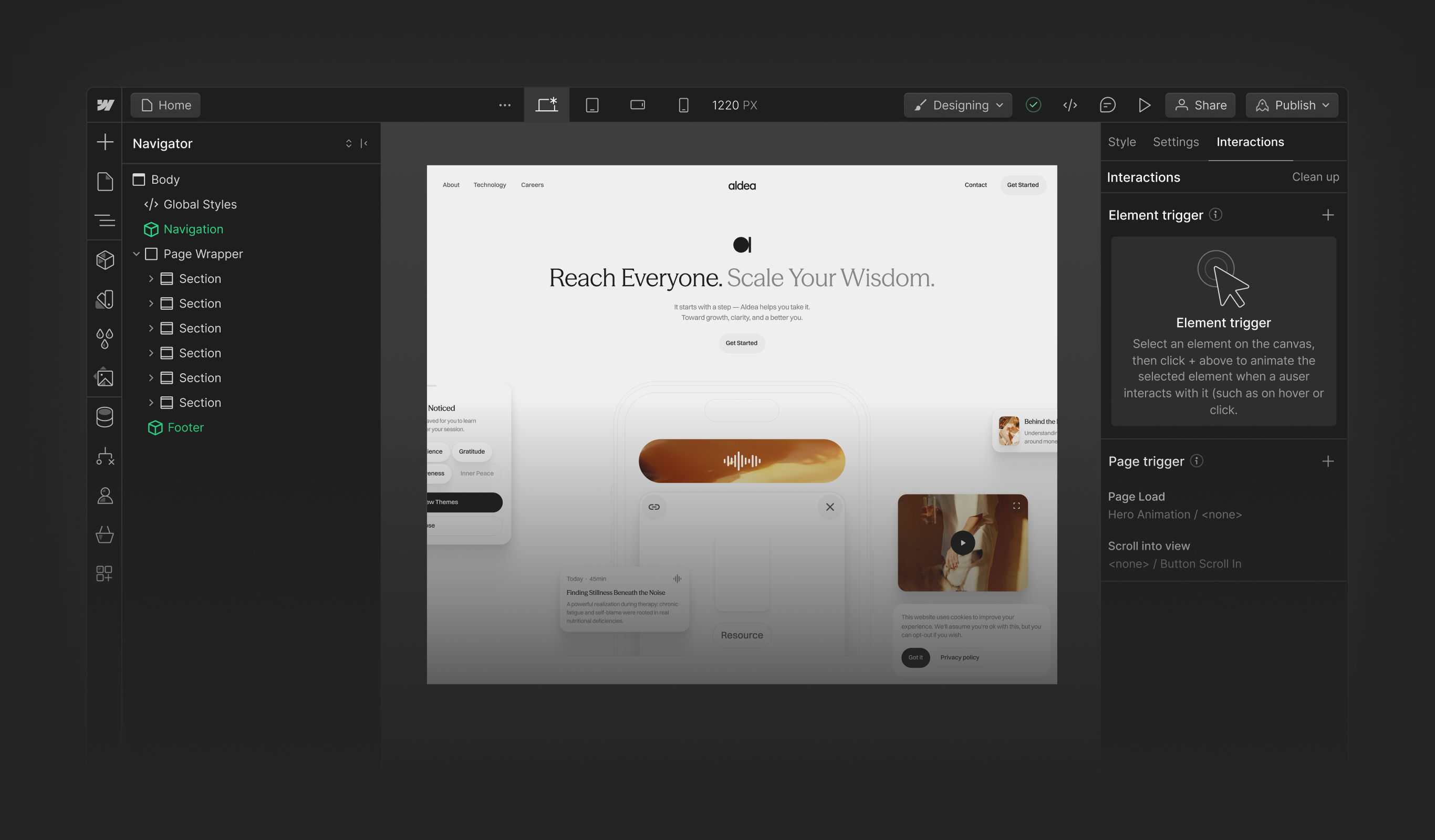The height and width of the screenshot is (840, 1435).
Task: Click the Share button
Action: point(1200,106)
